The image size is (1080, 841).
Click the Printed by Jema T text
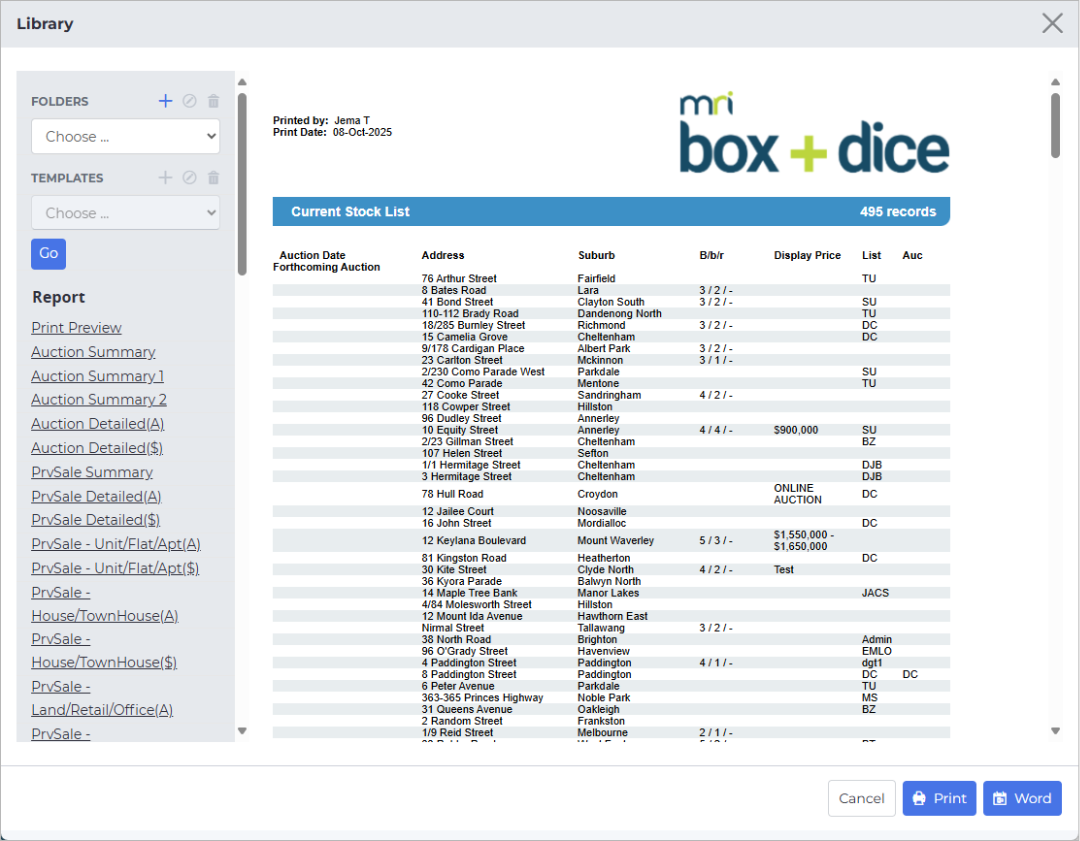[321, 121]
